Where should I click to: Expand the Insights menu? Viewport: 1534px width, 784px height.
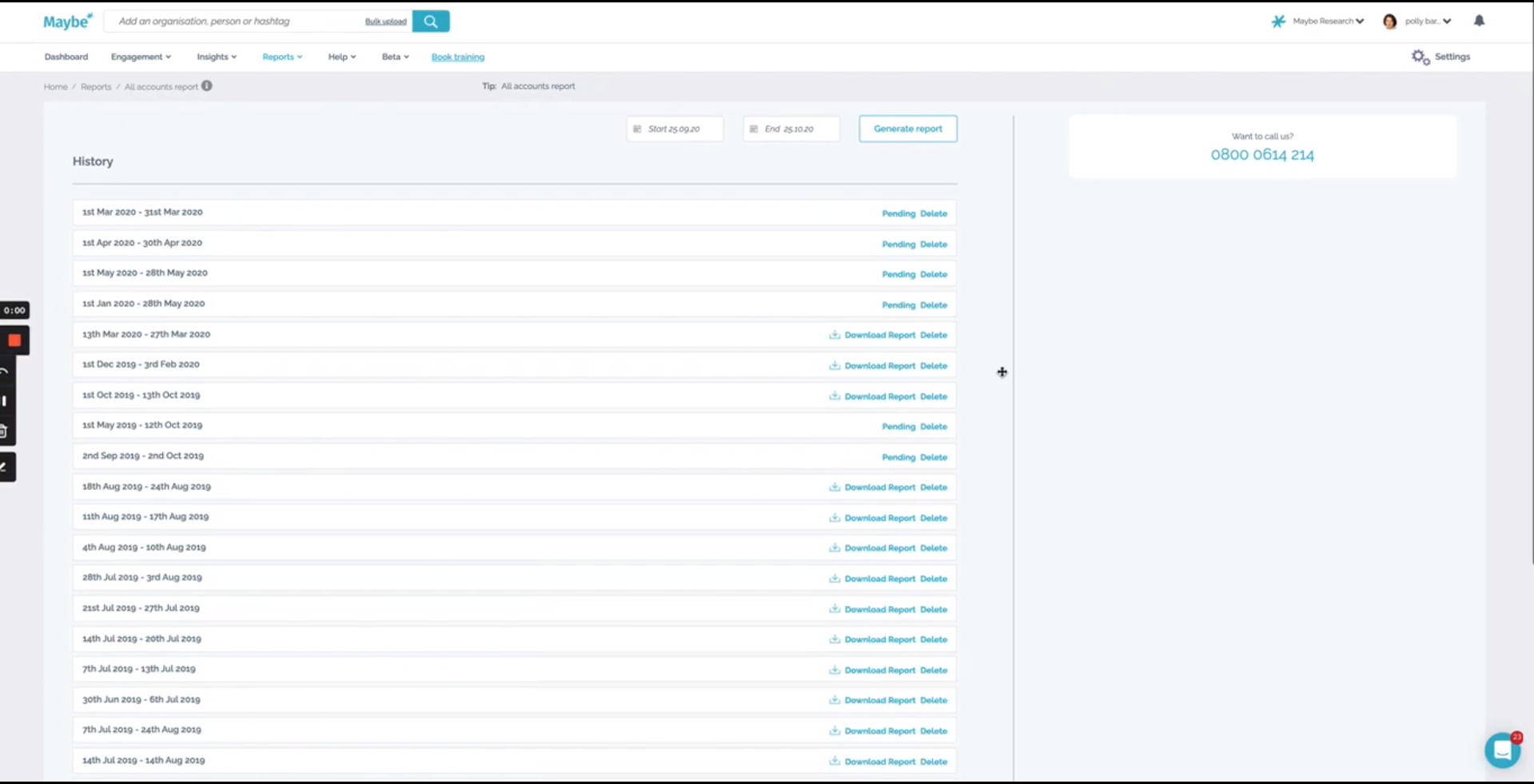(217, 57)
